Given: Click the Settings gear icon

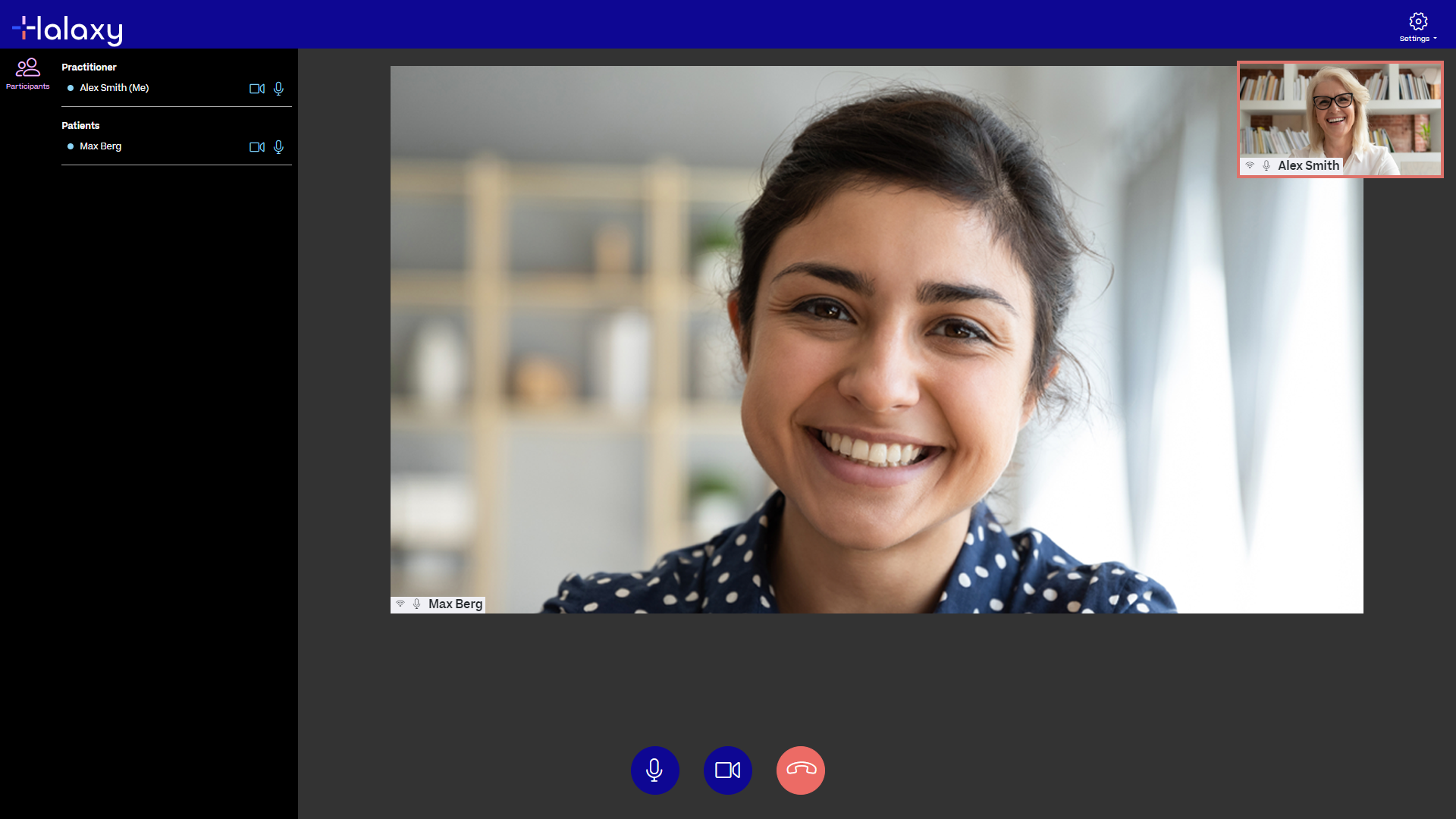Looking at the screenshot, I should pos(1418,21).
